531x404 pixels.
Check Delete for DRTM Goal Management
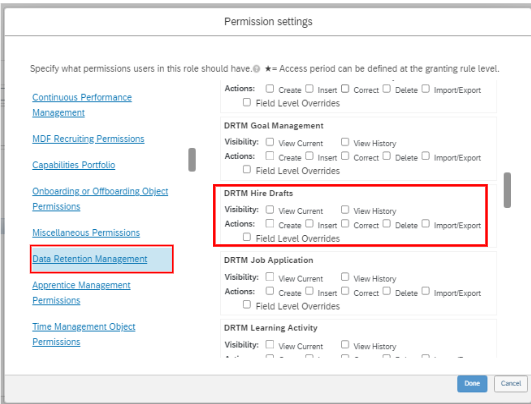[x=386, y=156]
